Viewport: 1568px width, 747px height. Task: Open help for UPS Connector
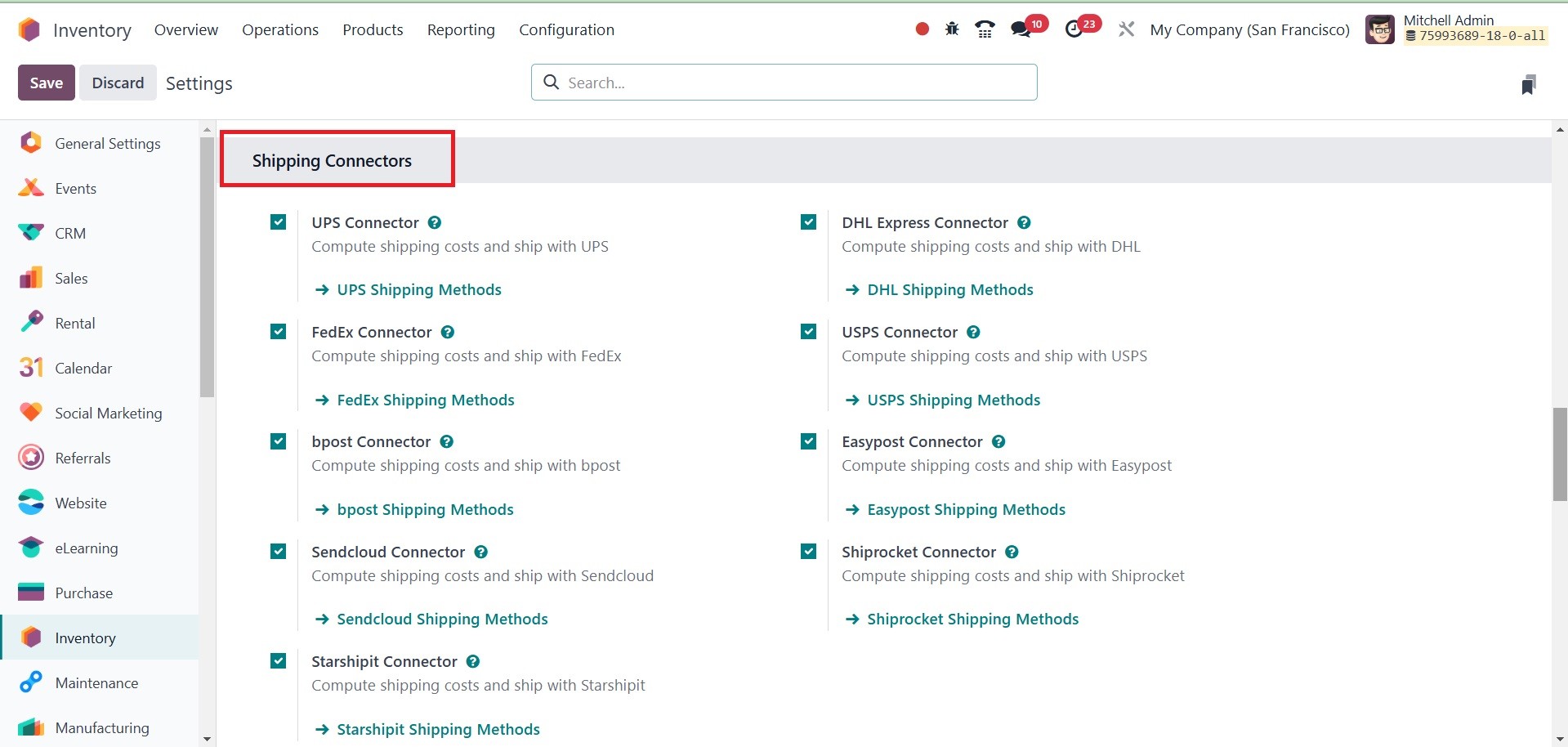435,222
